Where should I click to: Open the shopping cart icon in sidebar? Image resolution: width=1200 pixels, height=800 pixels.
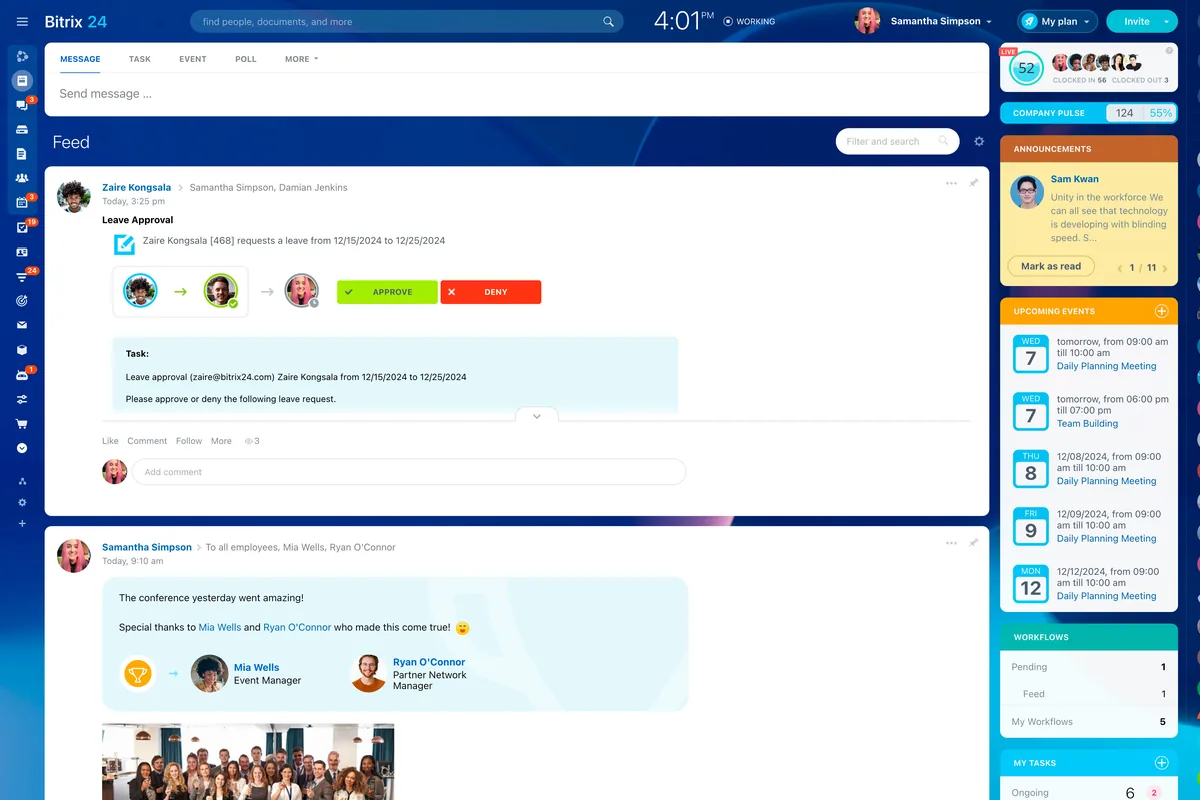click(x=22, y=424)
